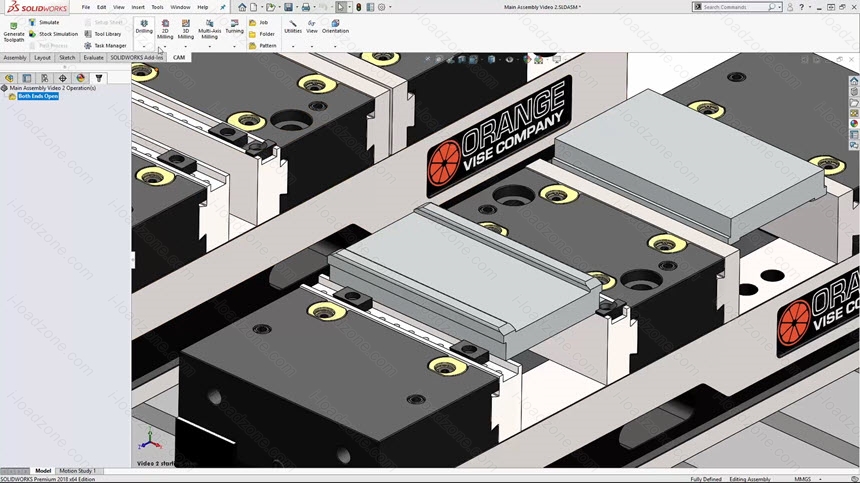Open the Tools menu
The height and width of the screenshot is (483, 860).
tap(157, 7)
